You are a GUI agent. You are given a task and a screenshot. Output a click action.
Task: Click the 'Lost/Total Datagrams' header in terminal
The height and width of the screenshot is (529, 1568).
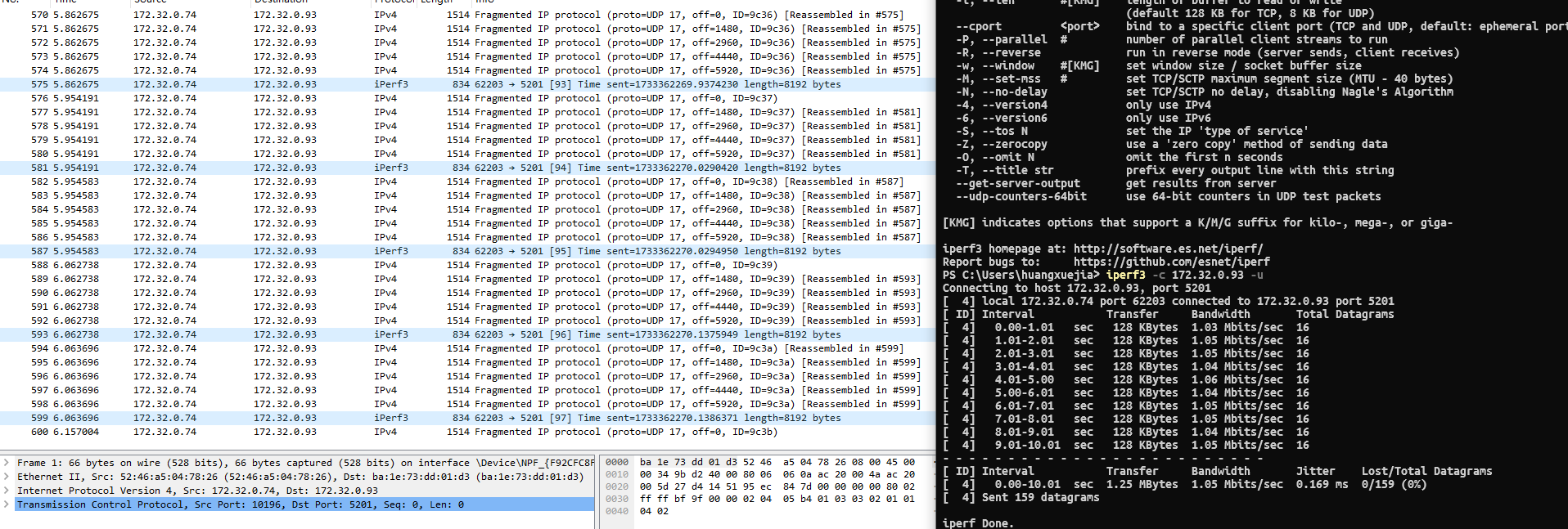pos(1426,471)
